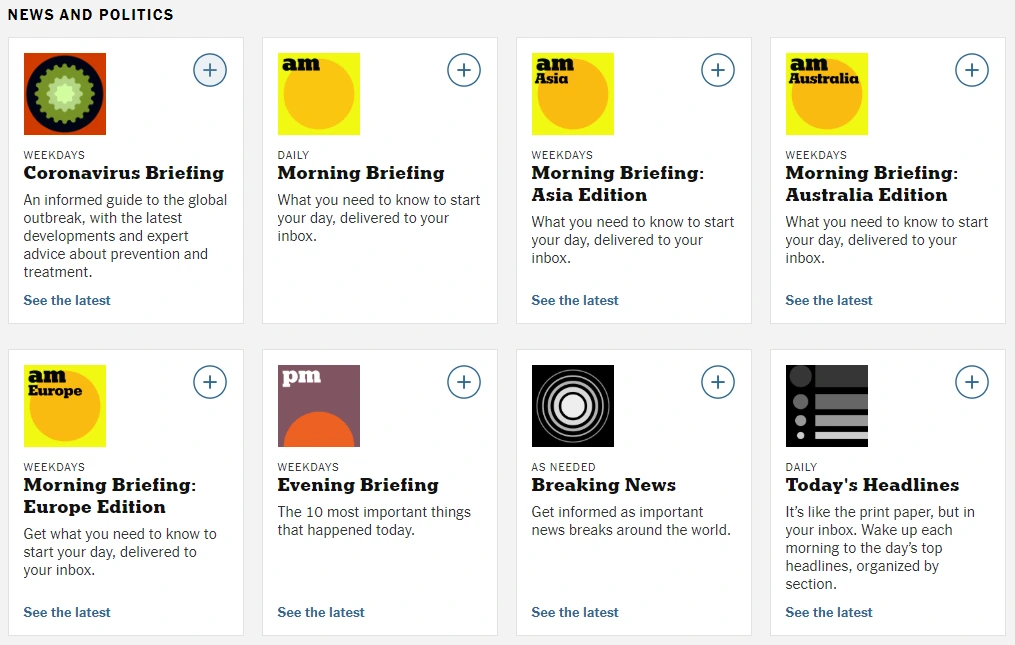1015x645 pixels.
Task: Click the 'am Asia' newsletter thumbnail
Action: tap(572, 94)
